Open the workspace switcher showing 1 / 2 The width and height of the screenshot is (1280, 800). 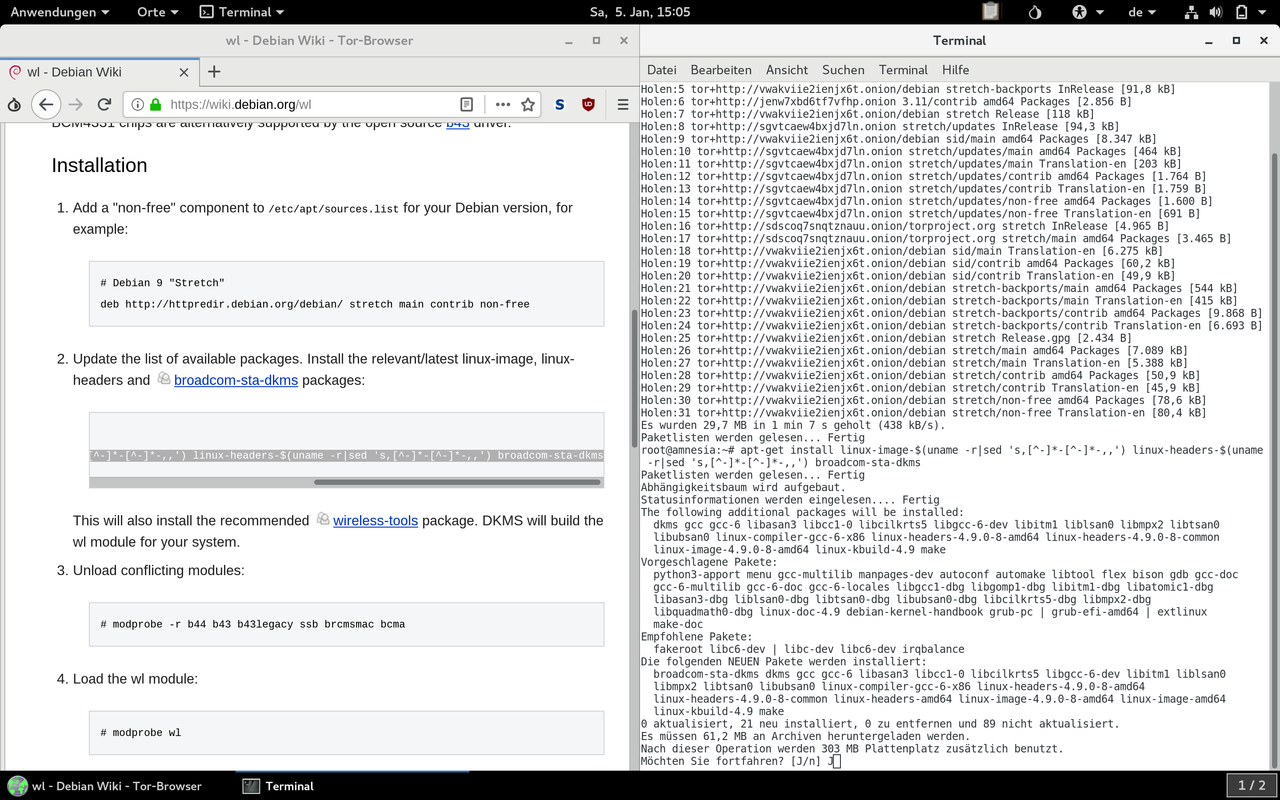click(1252, 786)
